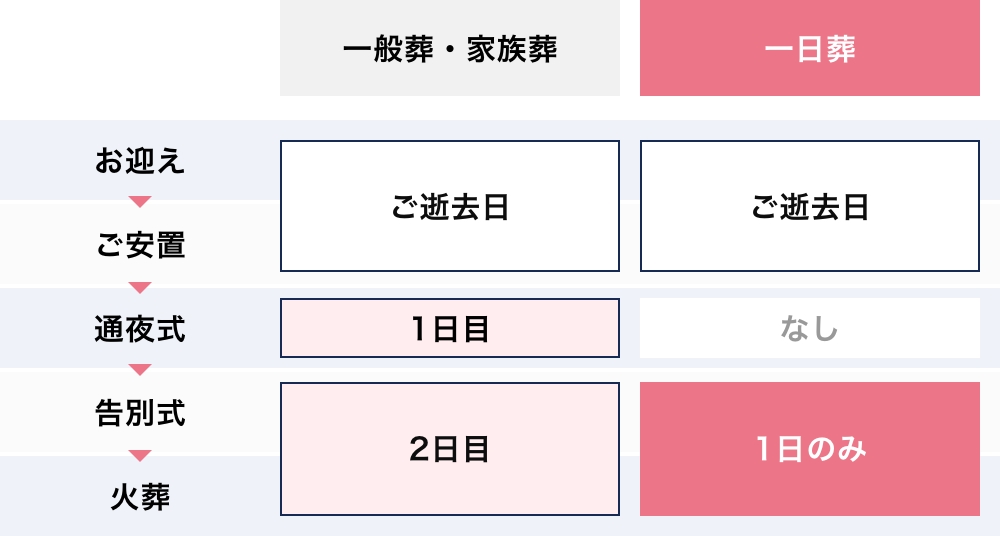The image size is (1000, 536).
Task: Open the 告別式 step label
Action: (x=140, y=413)
